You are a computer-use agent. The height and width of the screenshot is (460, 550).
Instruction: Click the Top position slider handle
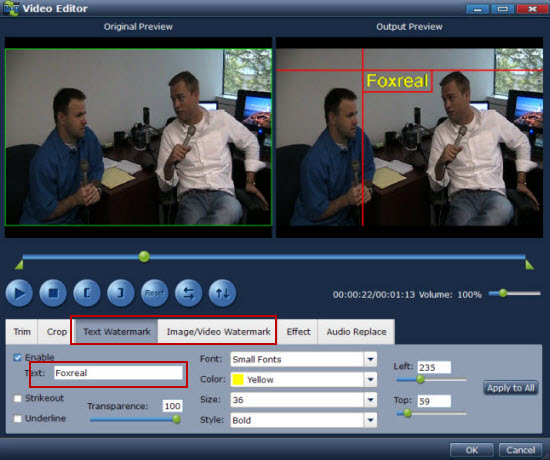coord(407,413)
